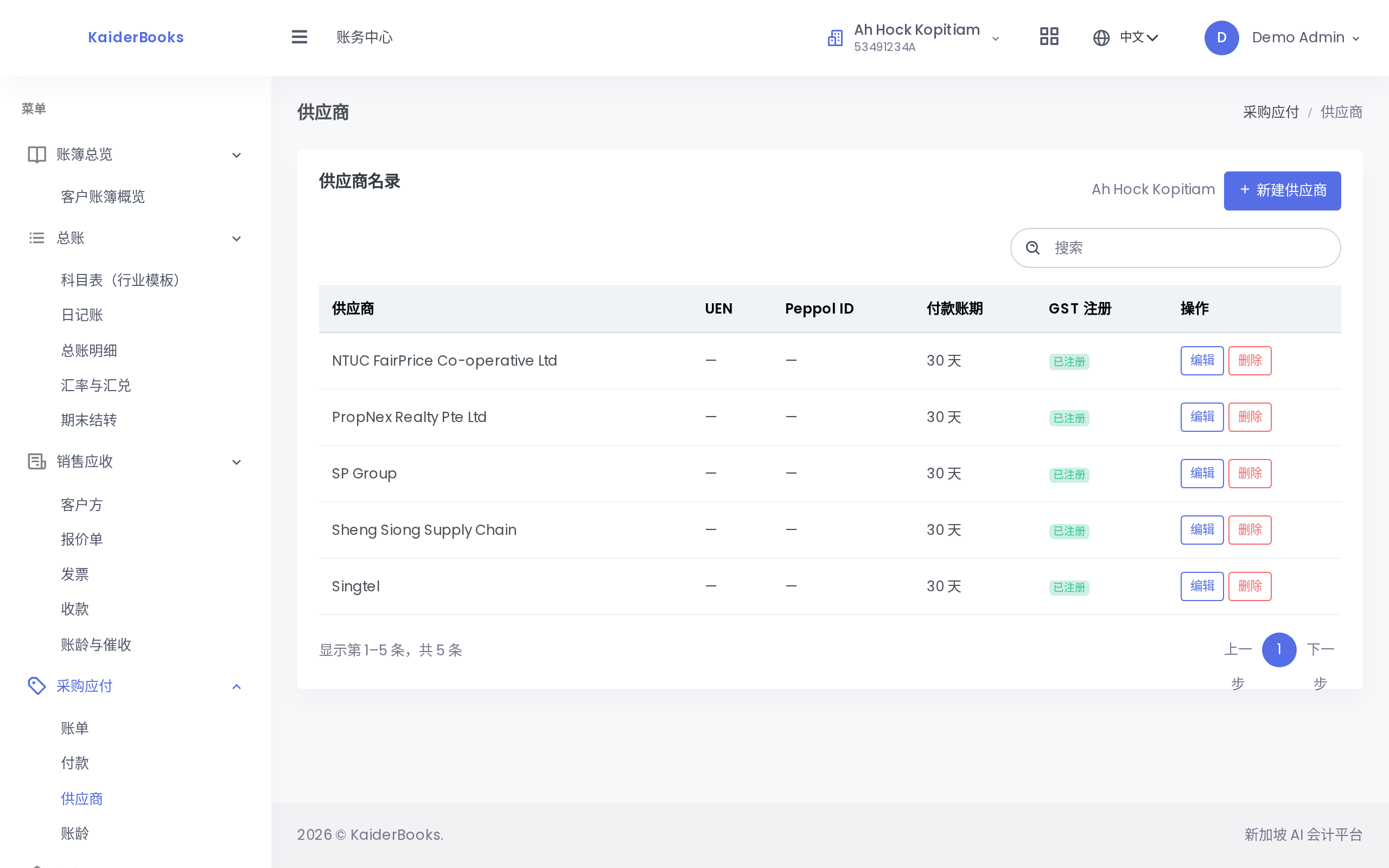The height and width of the screenshot is (868, 1389).
Task: Edit PropNex Realty Pte Ltd supplier
Action: [x=1202, y=417]
